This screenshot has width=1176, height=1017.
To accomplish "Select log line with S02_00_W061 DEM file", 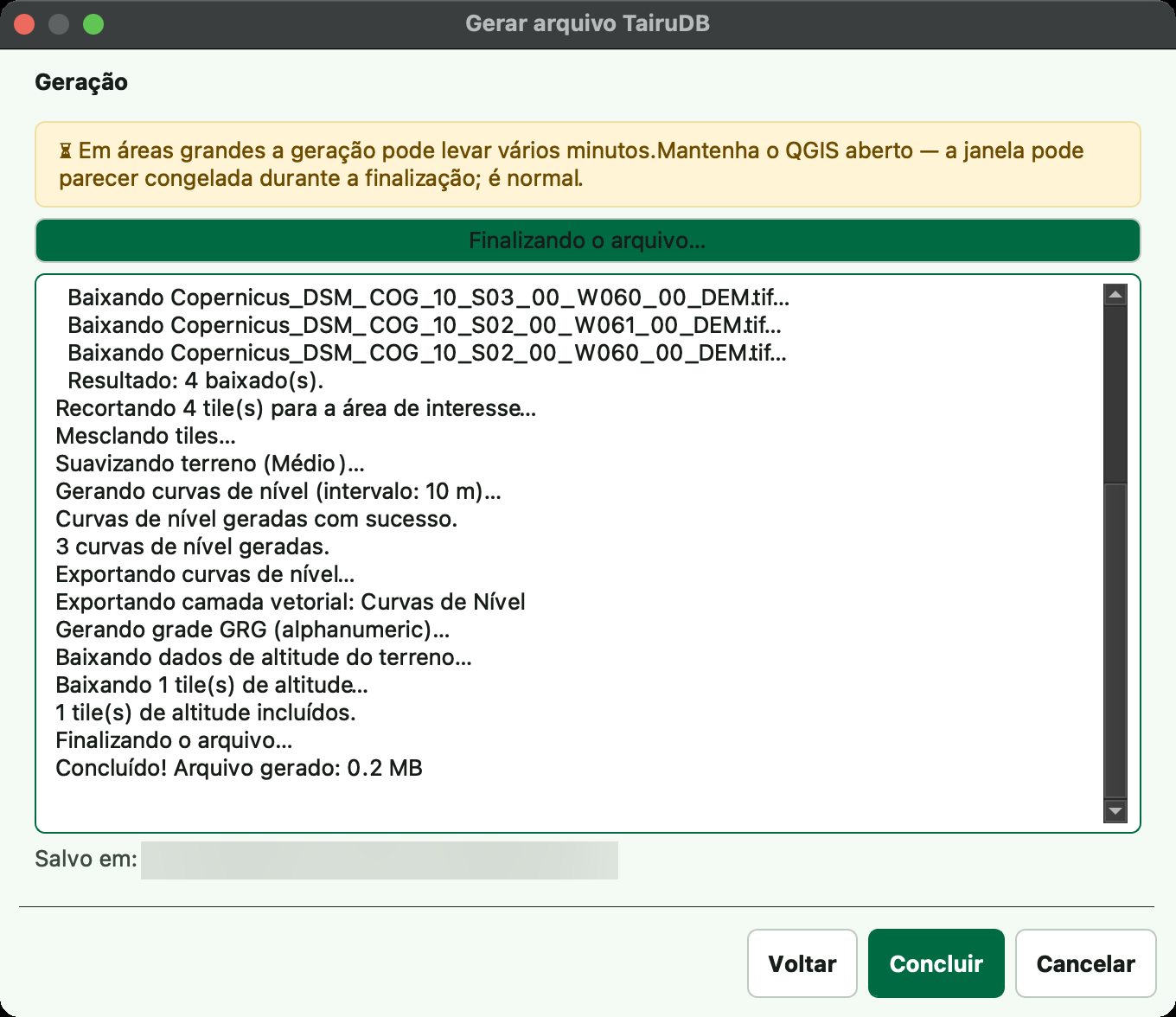I will click(x=425, y=325).
